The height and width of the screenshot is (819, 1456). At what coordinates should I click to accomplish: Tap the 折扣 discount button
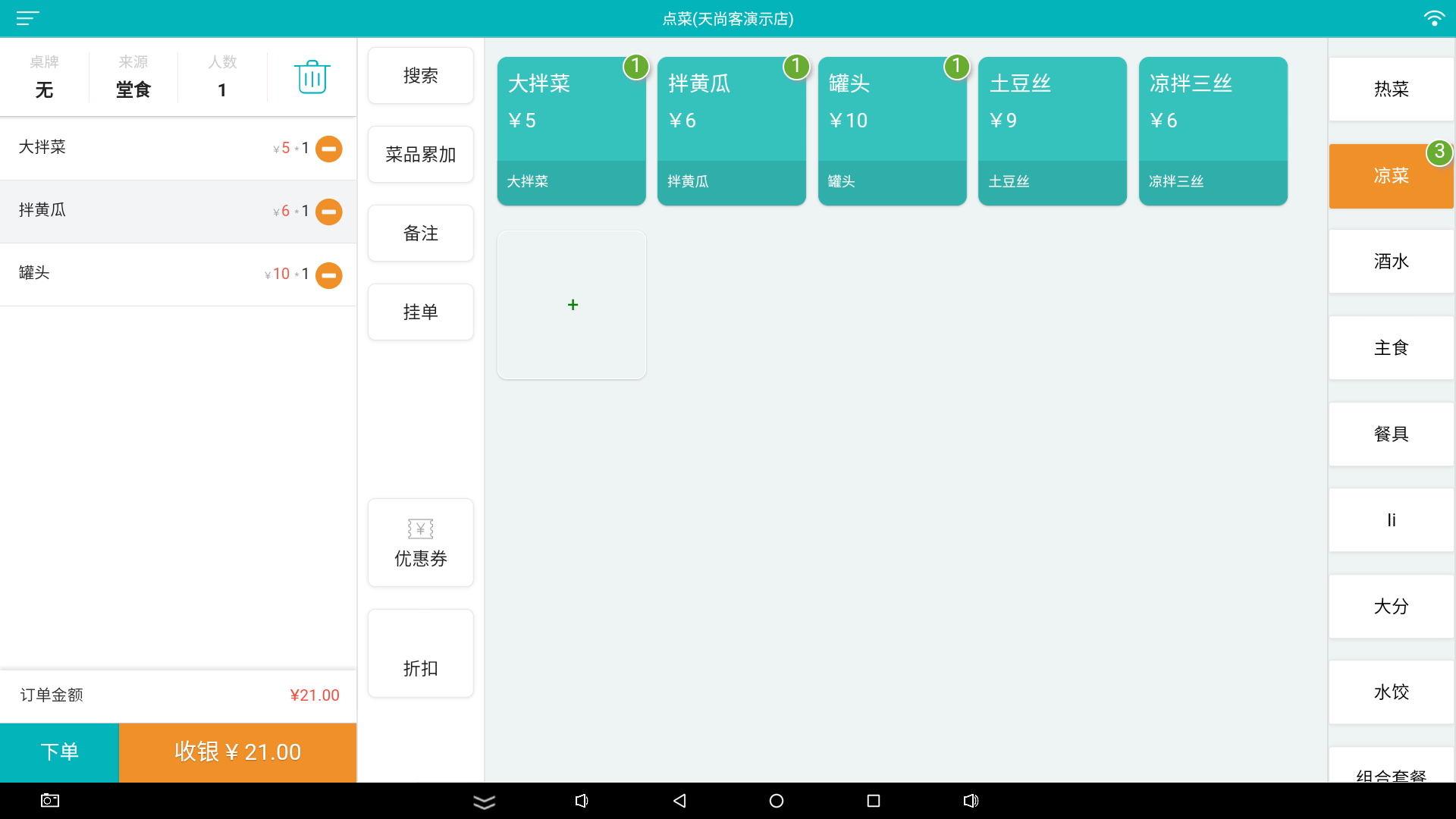tap(421, 654)
